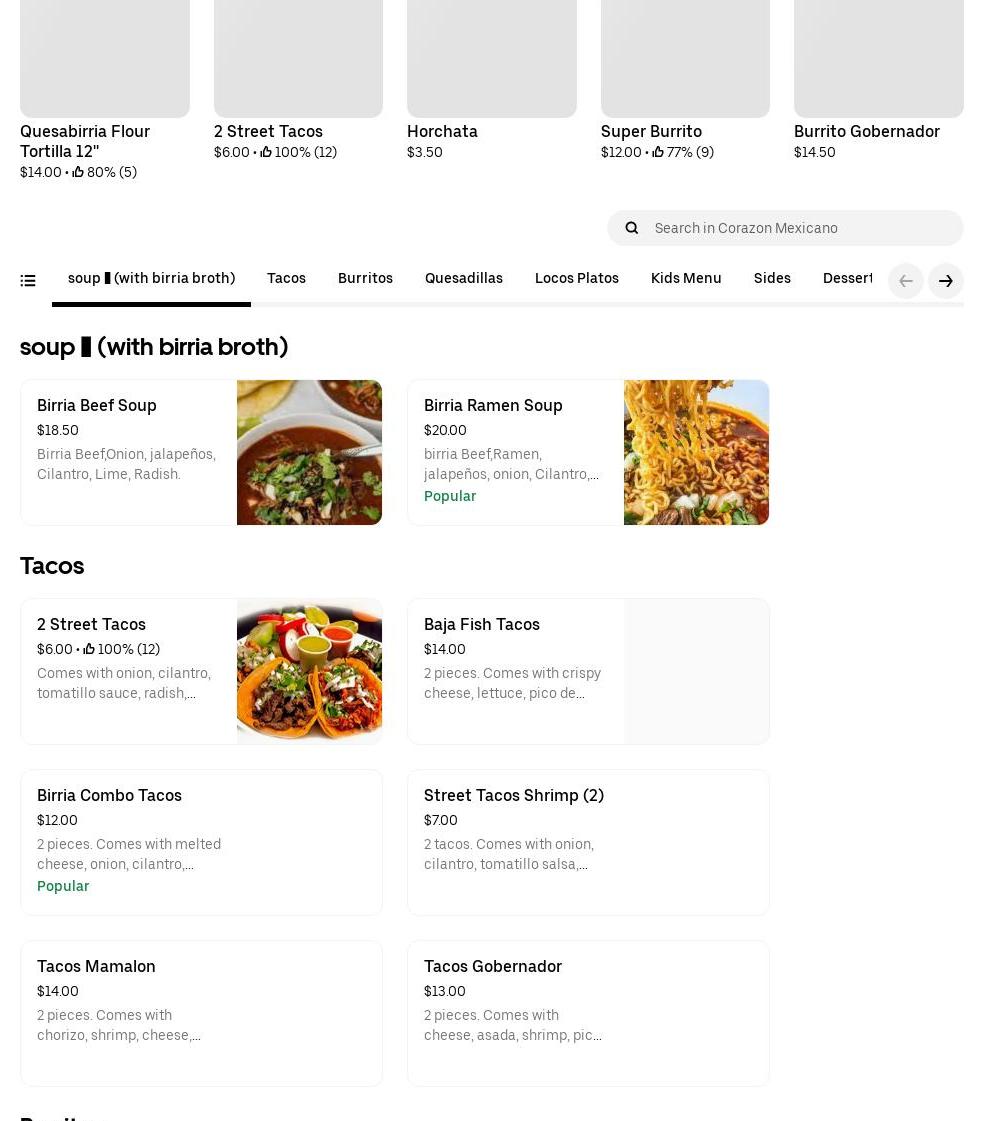Click thumbs-up icon in featured 2 Street Tacos
The image size is (984, 1121).
pos(265,152)
